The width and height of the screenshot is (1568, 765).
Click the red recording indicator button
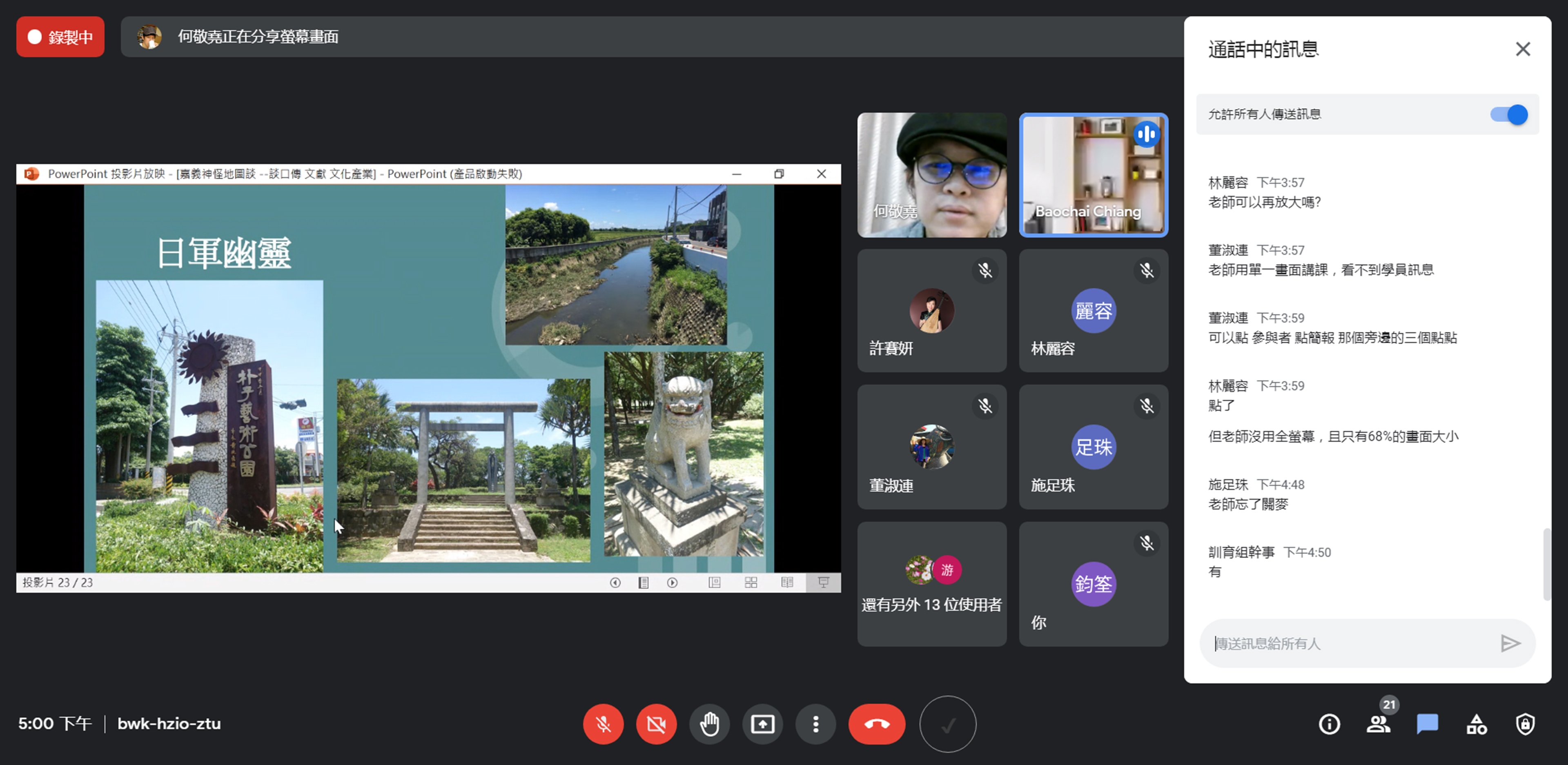(60, 37)
